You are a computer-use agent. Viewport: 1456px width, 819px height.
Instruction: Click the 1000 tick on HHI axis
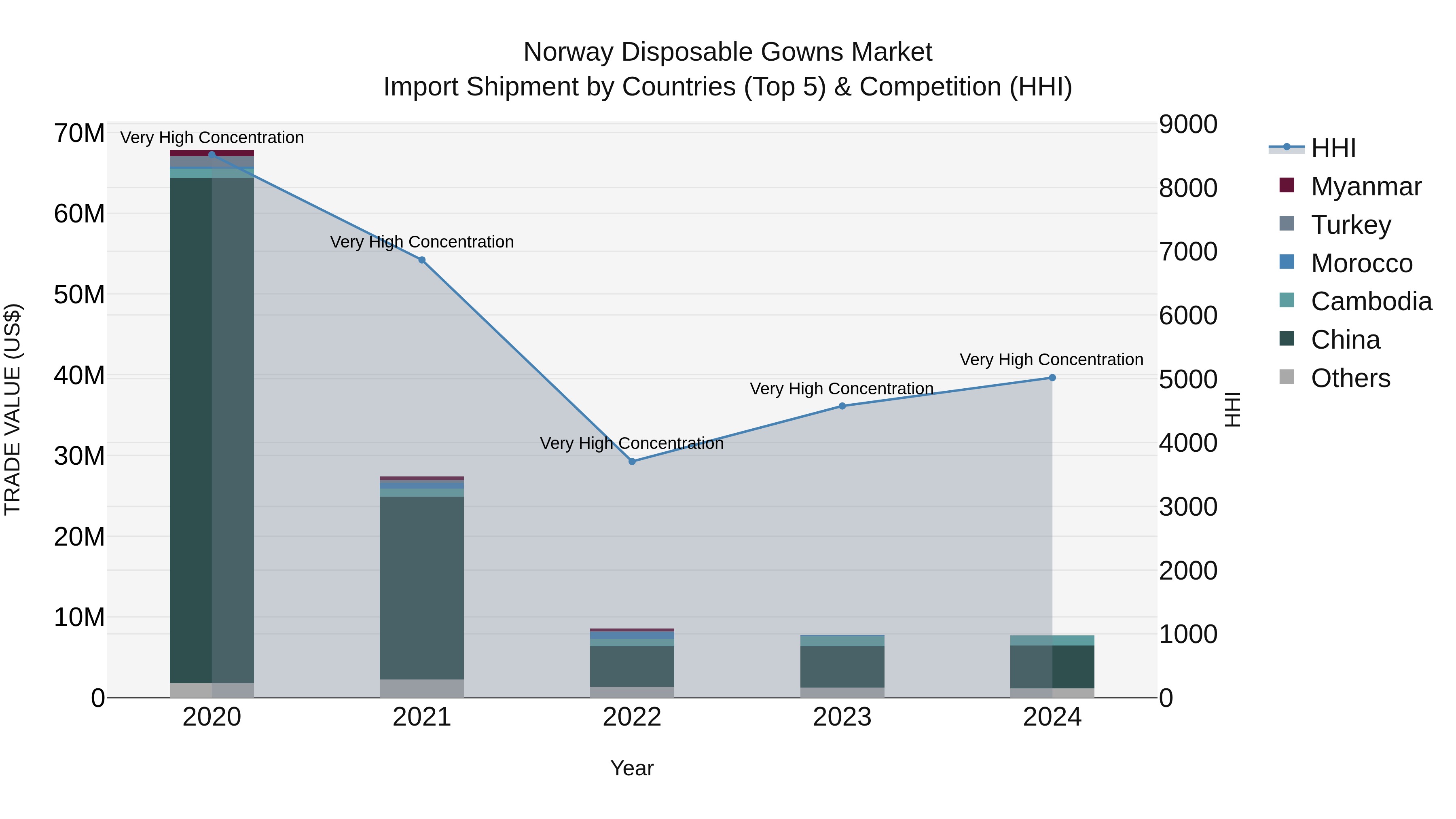point(1188,634)
